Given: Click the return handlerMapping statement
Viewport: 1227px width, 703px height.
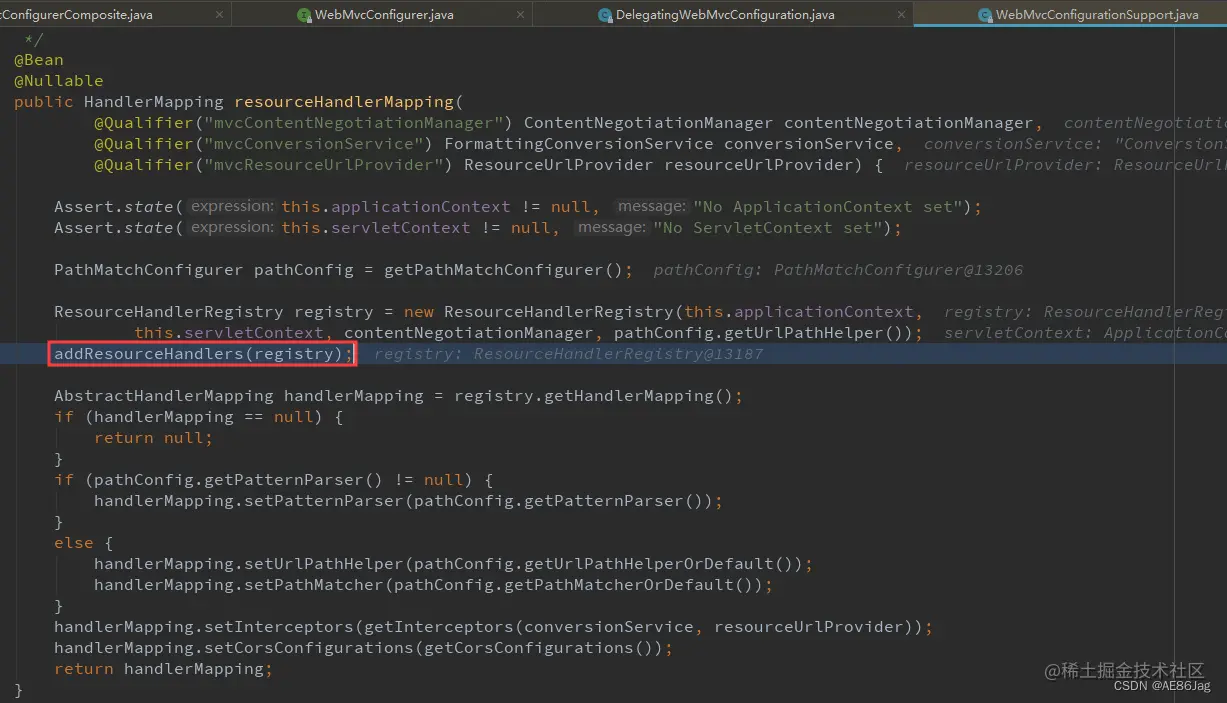Looking at the screenshot, I should tap(164, 669).
